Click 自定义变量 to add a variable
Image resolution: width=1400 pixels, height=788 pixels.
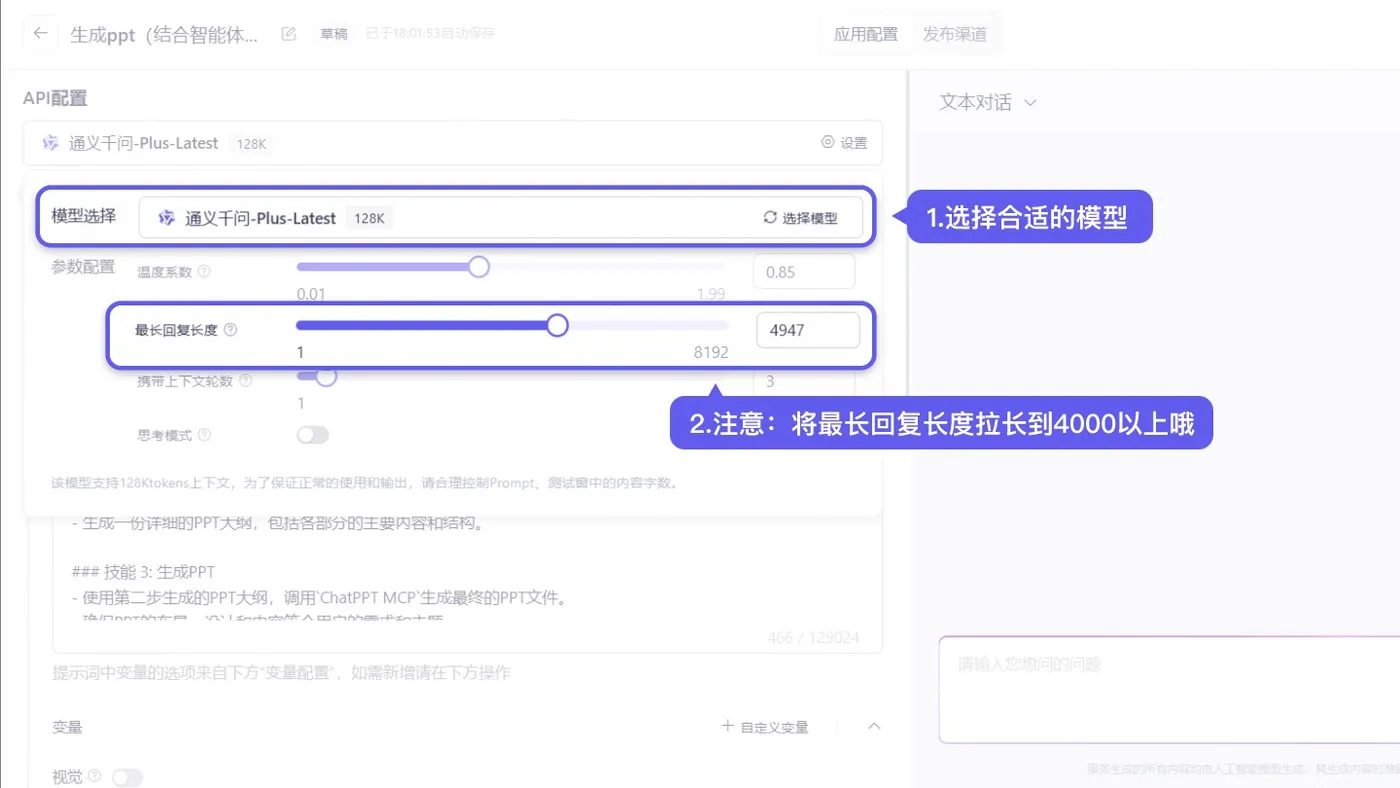tap(765, 727)
